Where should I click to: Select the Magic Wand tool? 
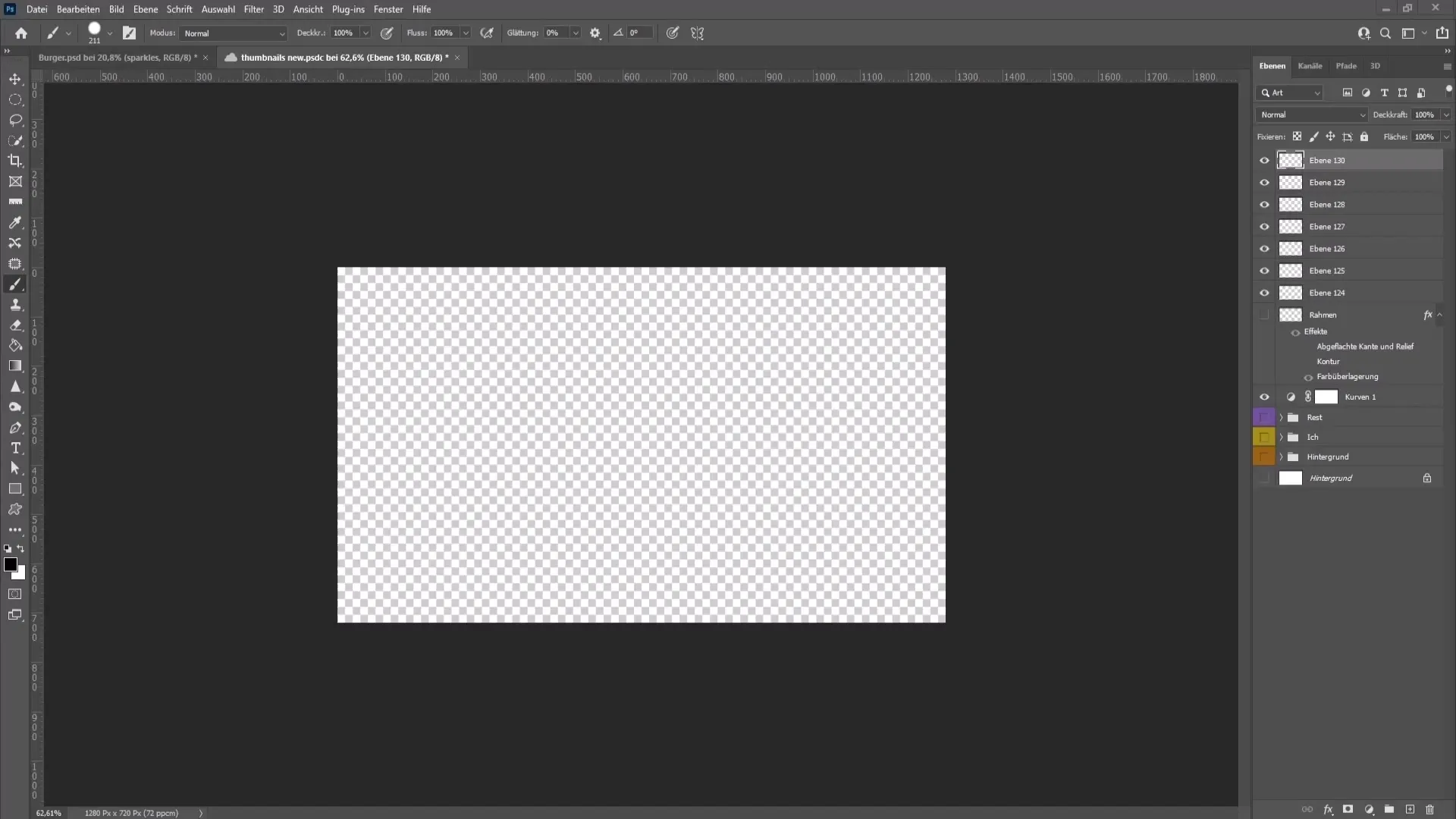tap(15, 140)
